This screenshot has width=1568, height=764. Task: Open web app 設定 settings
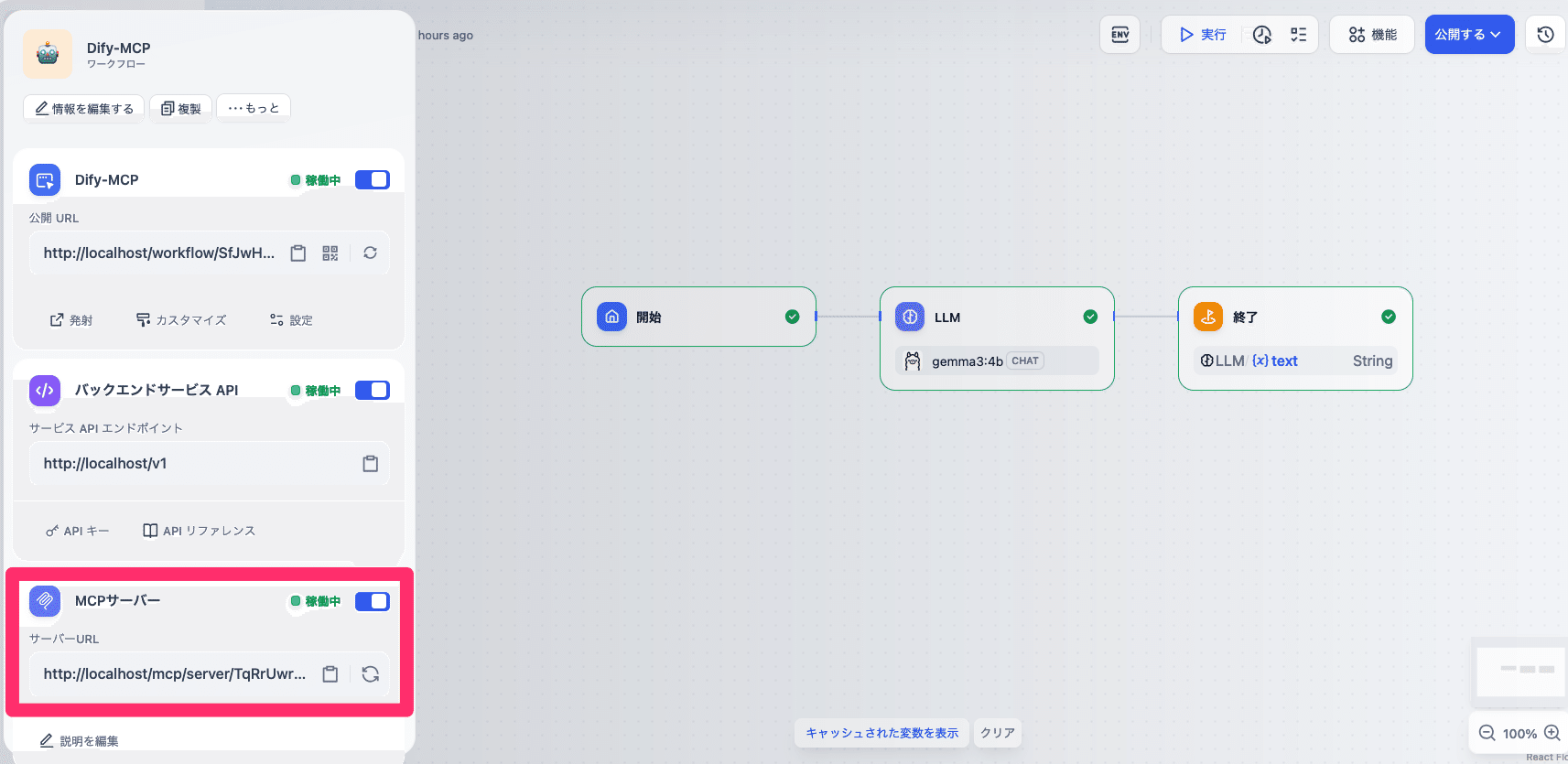coord(291,320)
